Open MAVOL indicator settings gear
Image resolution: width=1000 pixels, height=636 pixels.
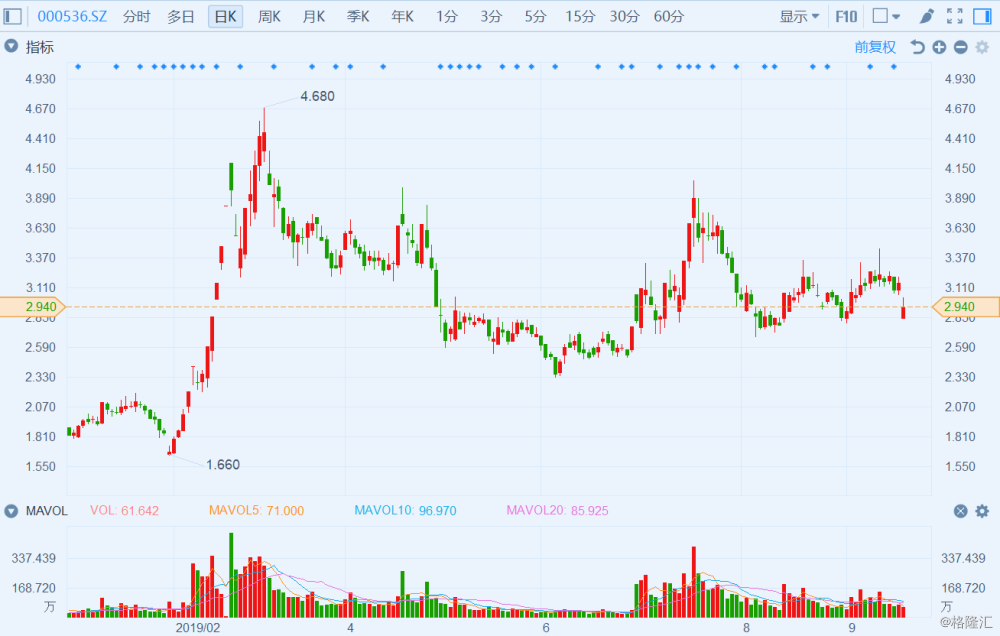tap(982, 510)
